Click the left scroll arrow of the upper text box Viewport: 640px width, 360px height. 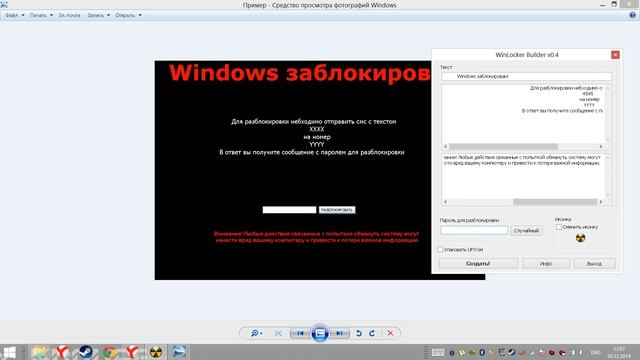tap(446, 147)
